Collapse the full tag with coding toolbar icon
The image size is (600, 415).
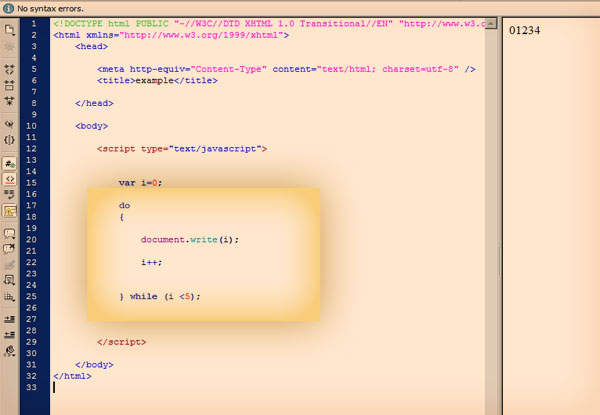click(x=9, y=70)
